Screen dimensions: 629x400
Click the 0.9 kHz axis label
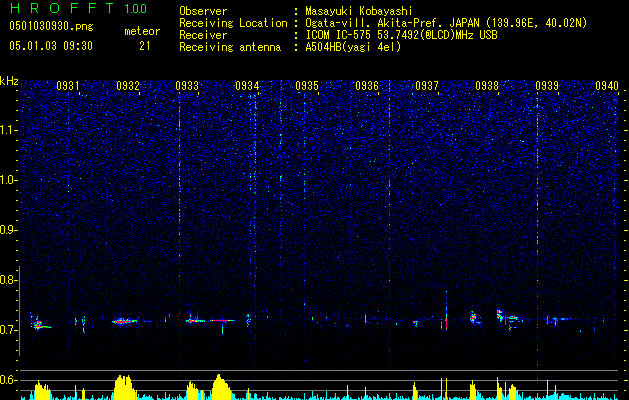[9, 230]
